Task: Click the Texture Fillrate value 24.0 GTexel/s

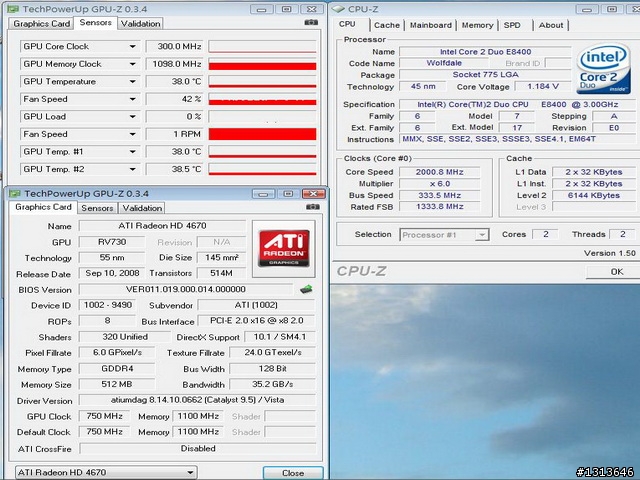Action: tap(272, 352)
